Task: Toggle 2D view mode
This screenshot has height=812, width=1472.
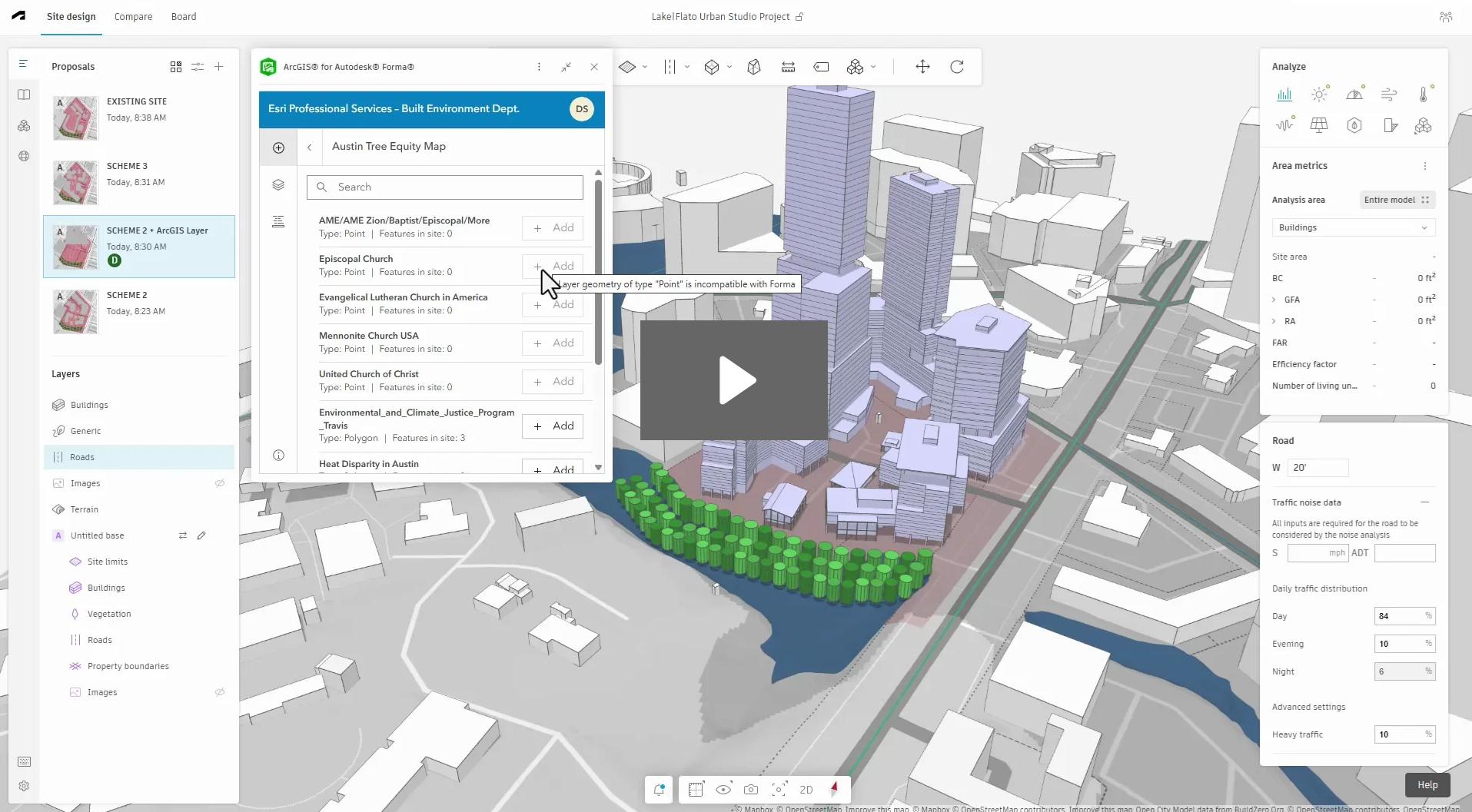Action: [806, 789]
